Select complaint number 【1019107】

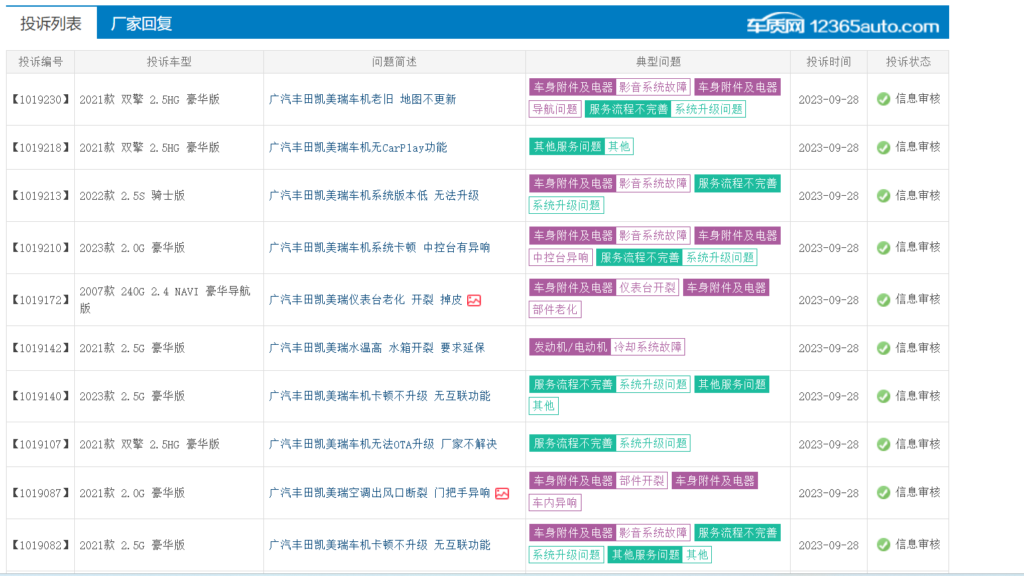point(40,445)
